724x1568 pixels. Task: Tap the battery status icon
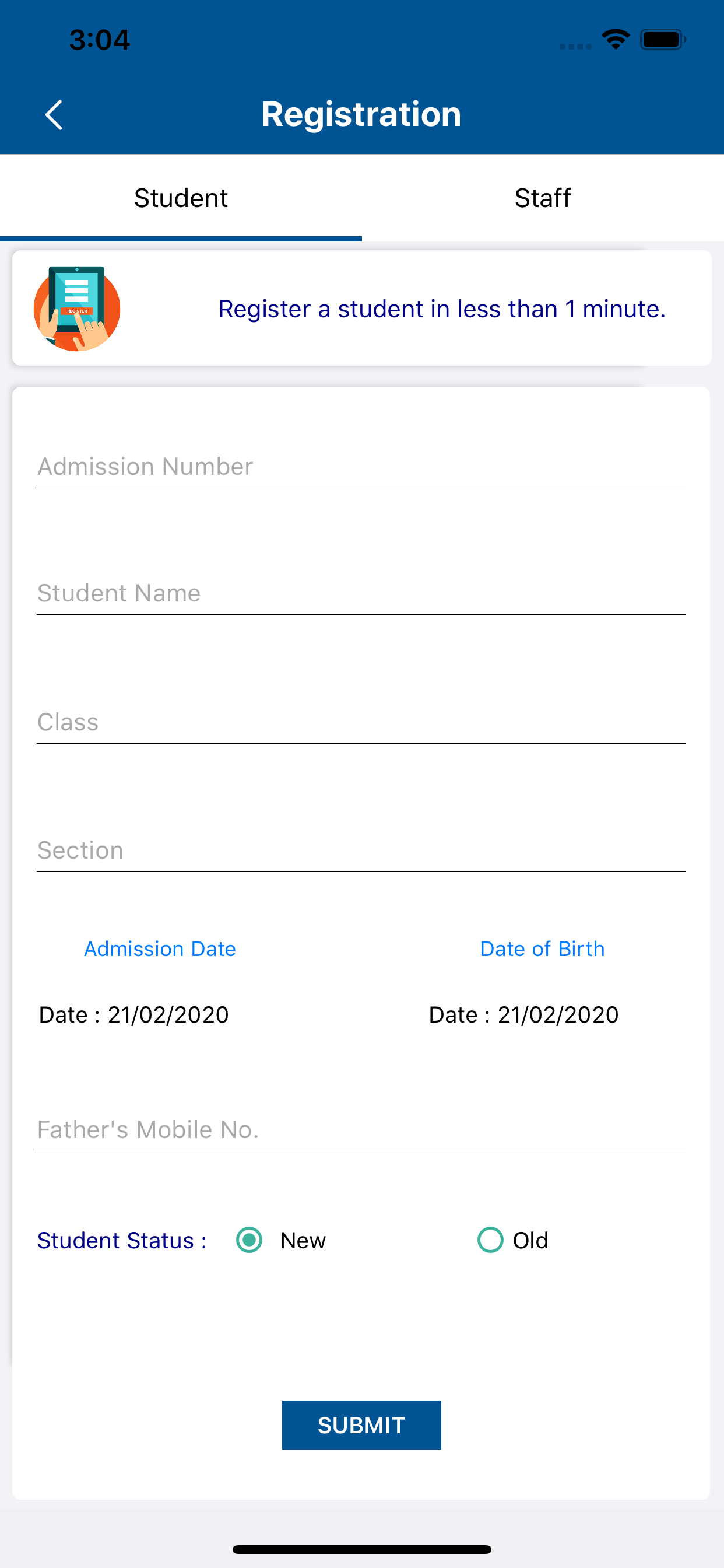[662, 40]
